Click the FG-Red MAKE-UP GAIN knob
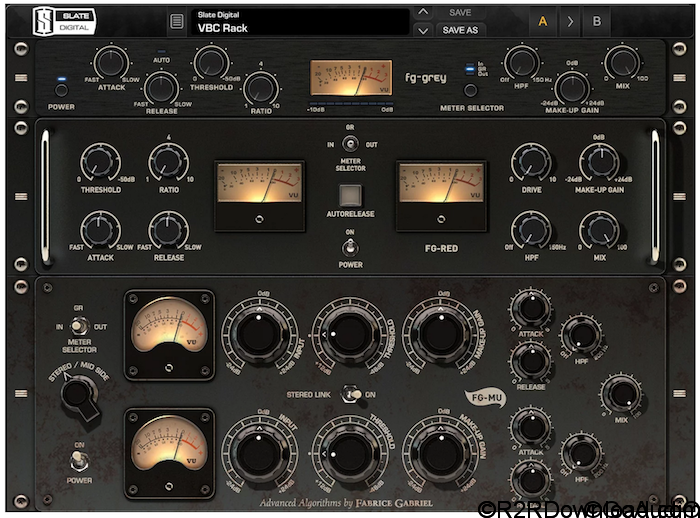The height and width of the screenshot is (518, 700). tap(599, 163)
